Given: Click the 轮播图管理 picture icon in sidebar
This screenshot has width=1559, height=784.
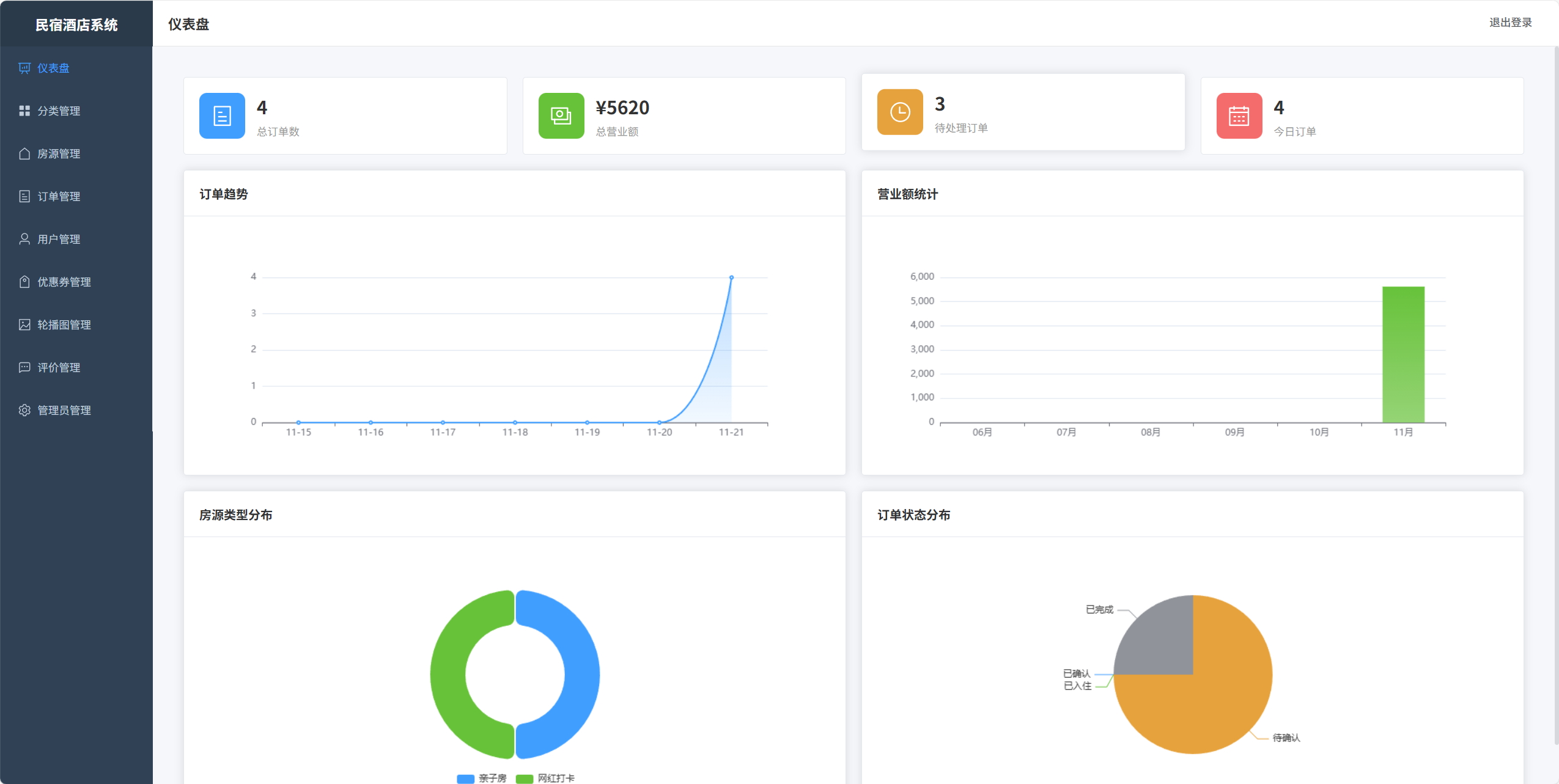Looking at the screenshot, I should pos(24,324).
